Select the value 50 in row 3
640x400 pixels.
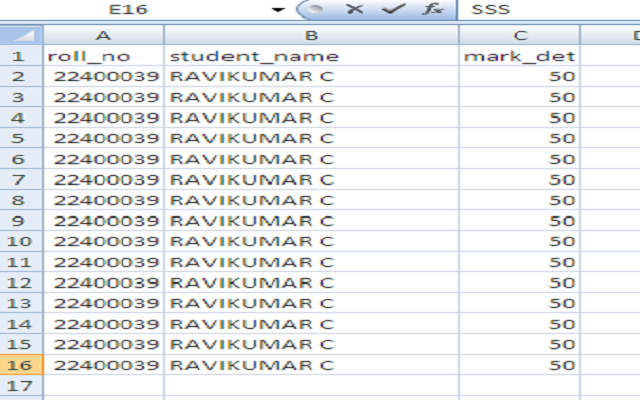click(520, 97)
